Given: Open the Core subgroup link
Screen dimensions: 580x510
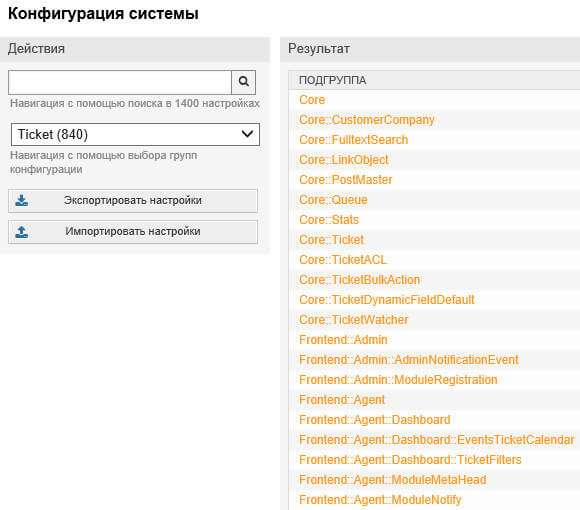Looking at the screenshot, I should click(x=312, y=100).
